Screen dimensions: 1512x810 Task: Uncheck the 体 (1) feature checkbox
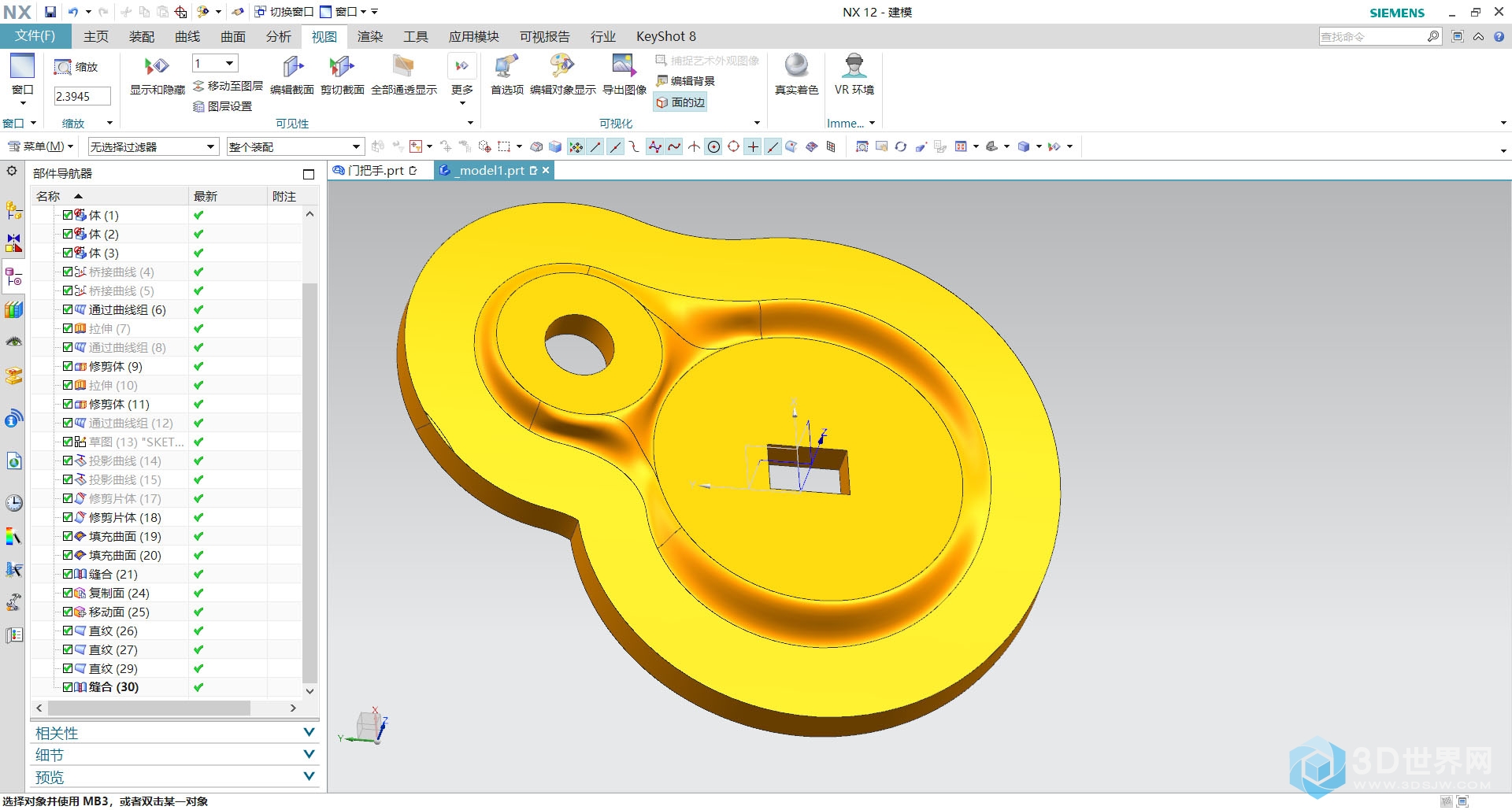pyautogui.click(x=68, y=215)
